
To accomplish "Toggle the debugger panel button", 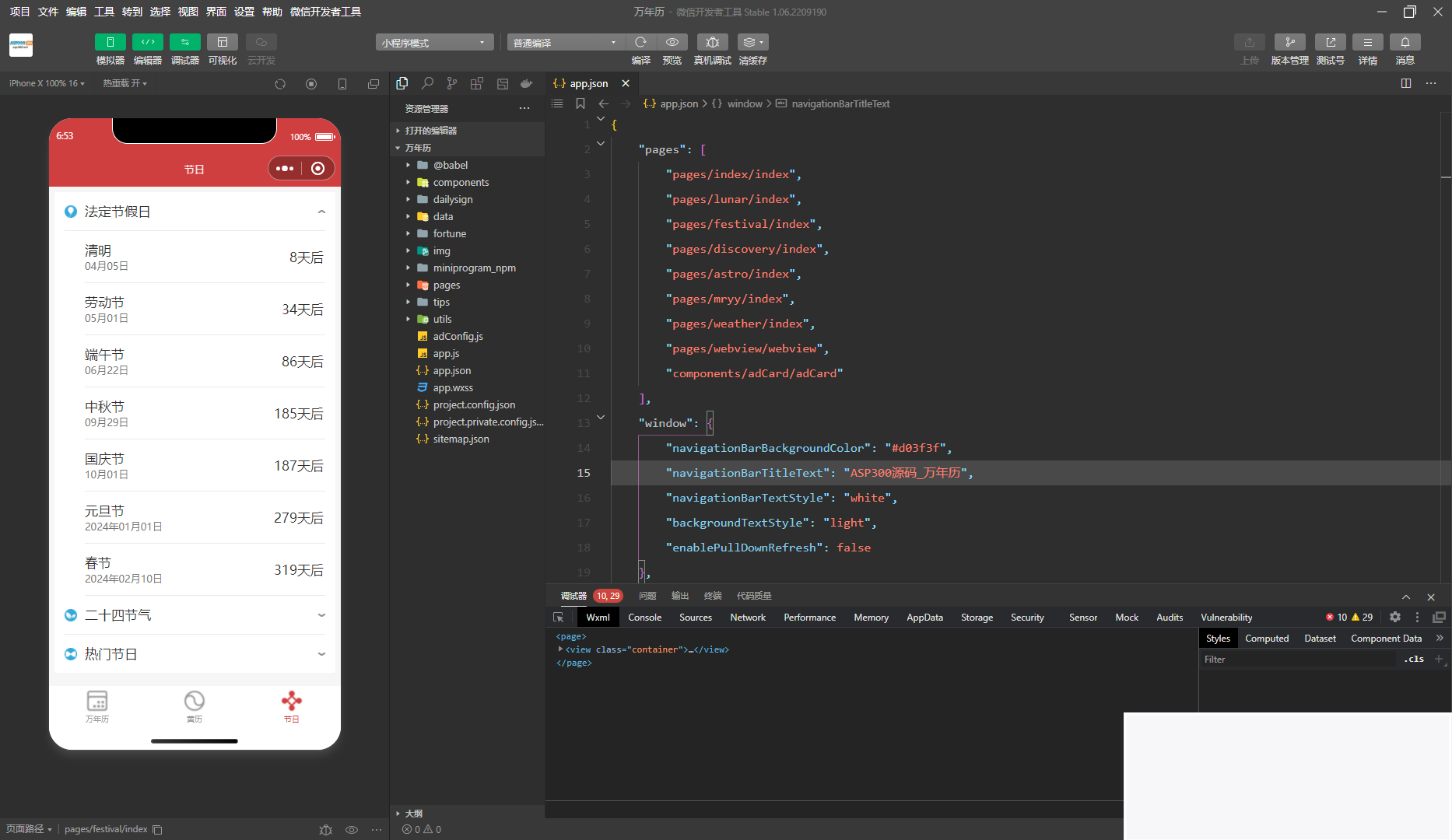I will (x=185, y=42).
